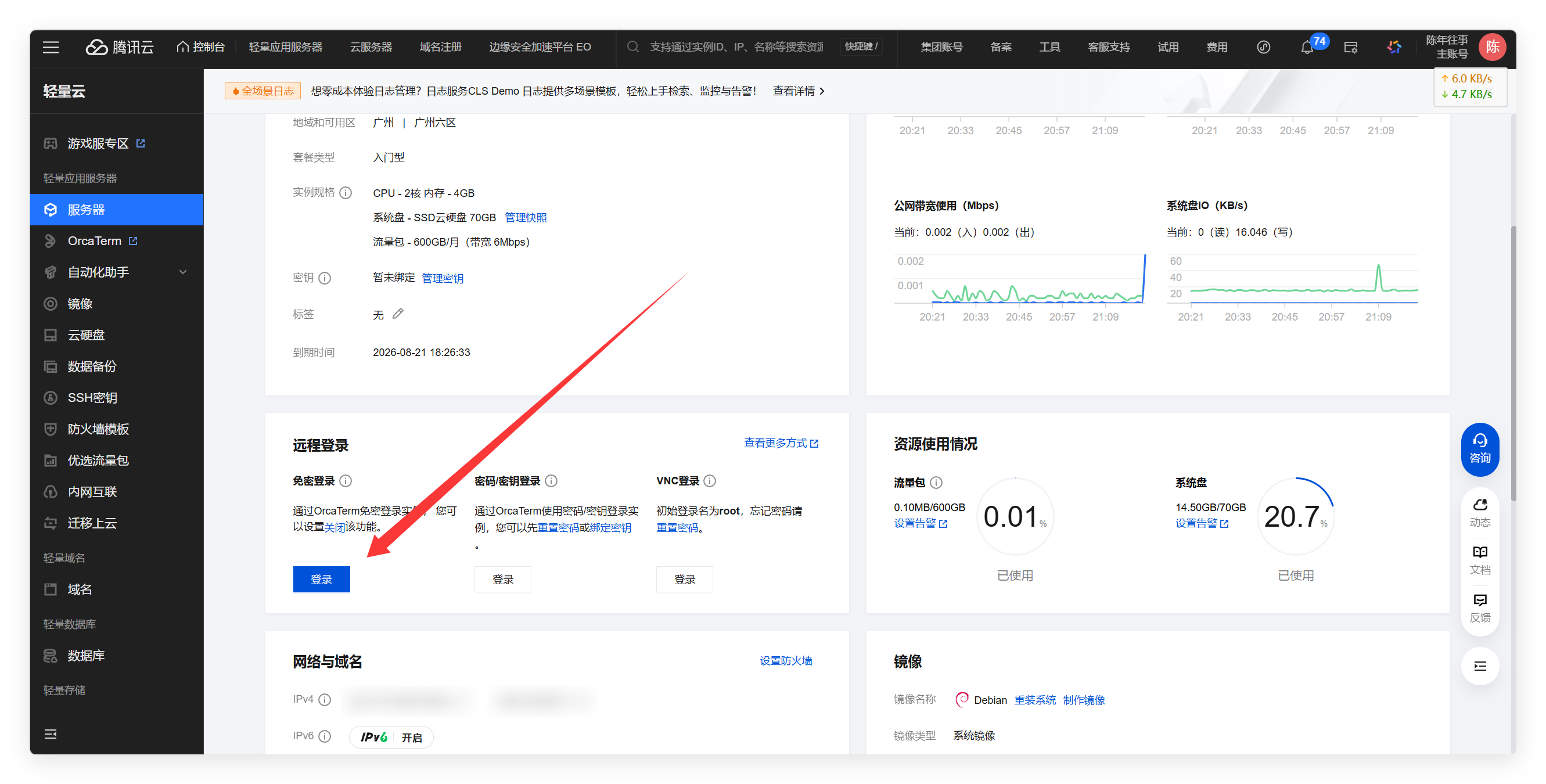Open 费用 in top navigation

1217,47
